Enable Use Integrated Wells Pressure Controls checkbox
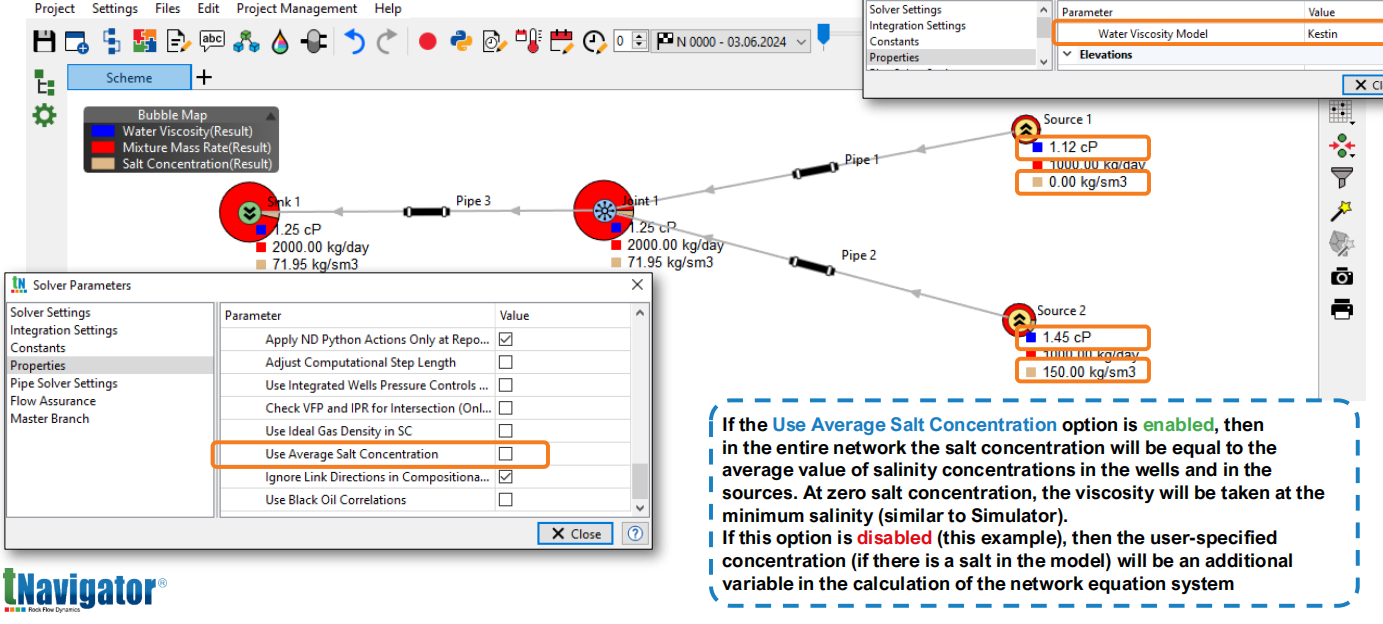 506,385
